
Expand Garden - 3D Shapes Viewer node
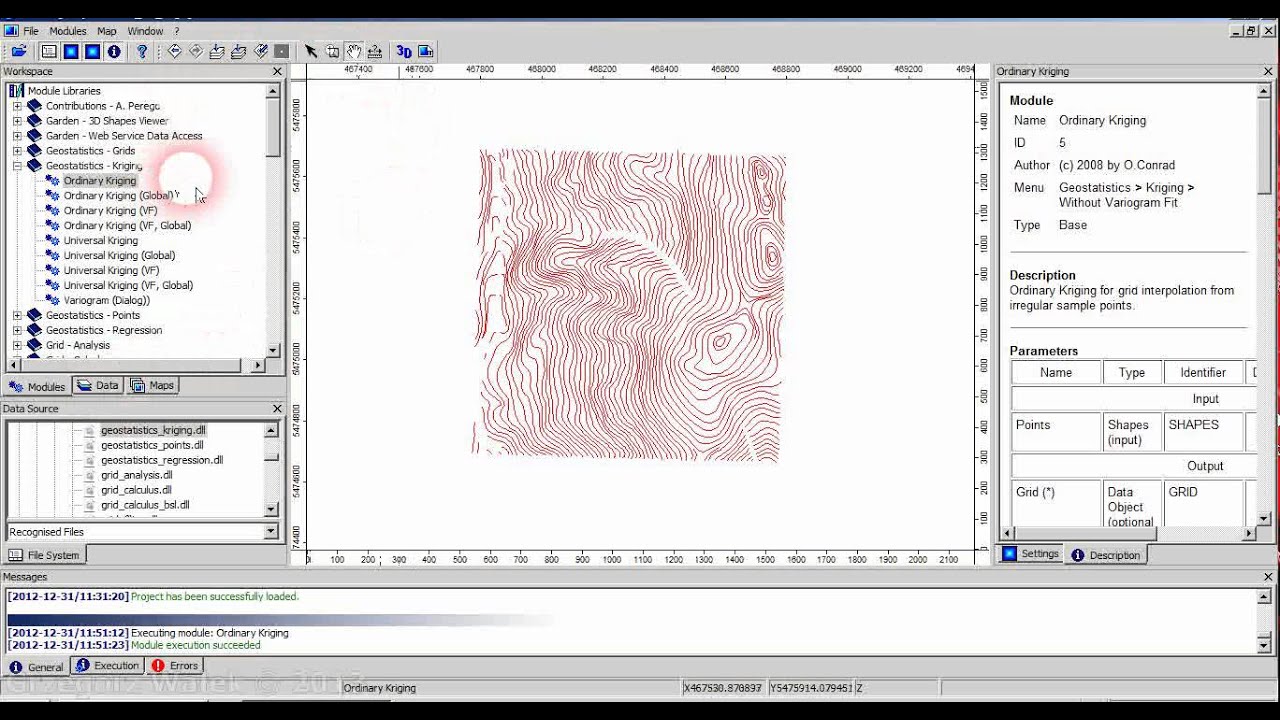[x=17, y=121]
